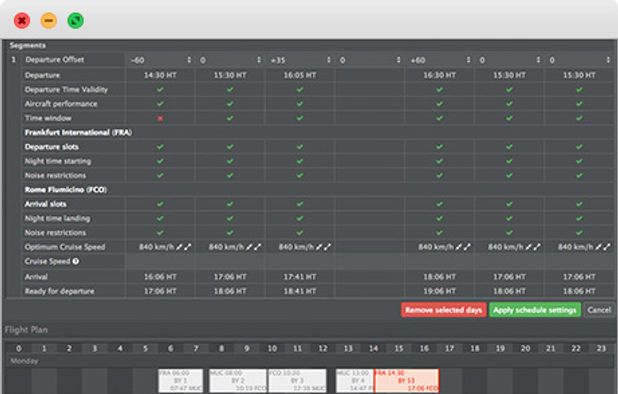Click hour 20 in the Flight Plan timeline
This screenshot has height=394, width=618.
coord(525,348)
